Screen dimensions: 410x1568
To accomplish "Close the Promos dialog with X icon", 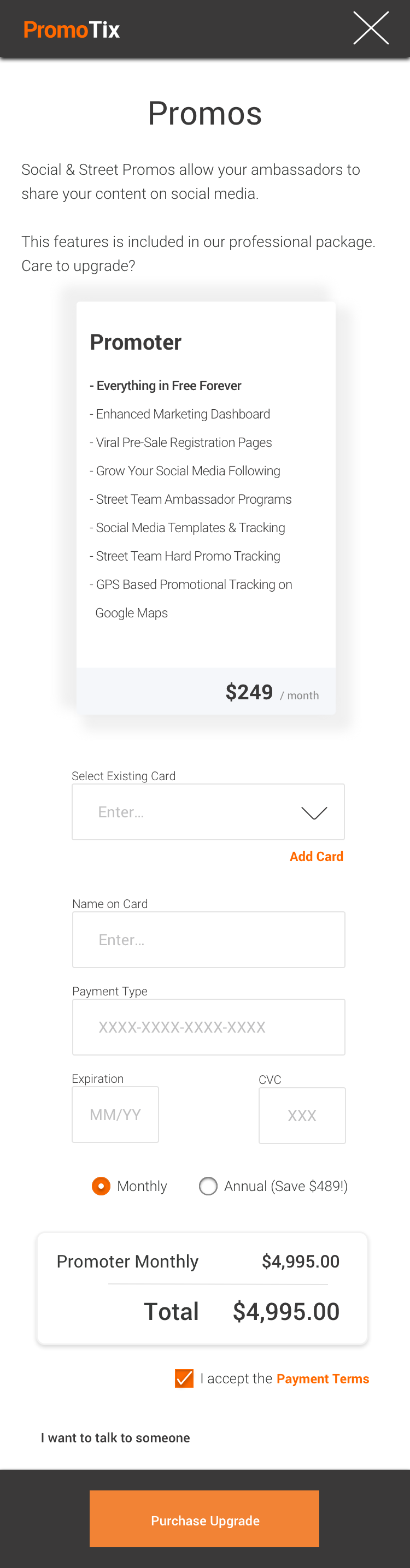I will click(x=371, y=28).
